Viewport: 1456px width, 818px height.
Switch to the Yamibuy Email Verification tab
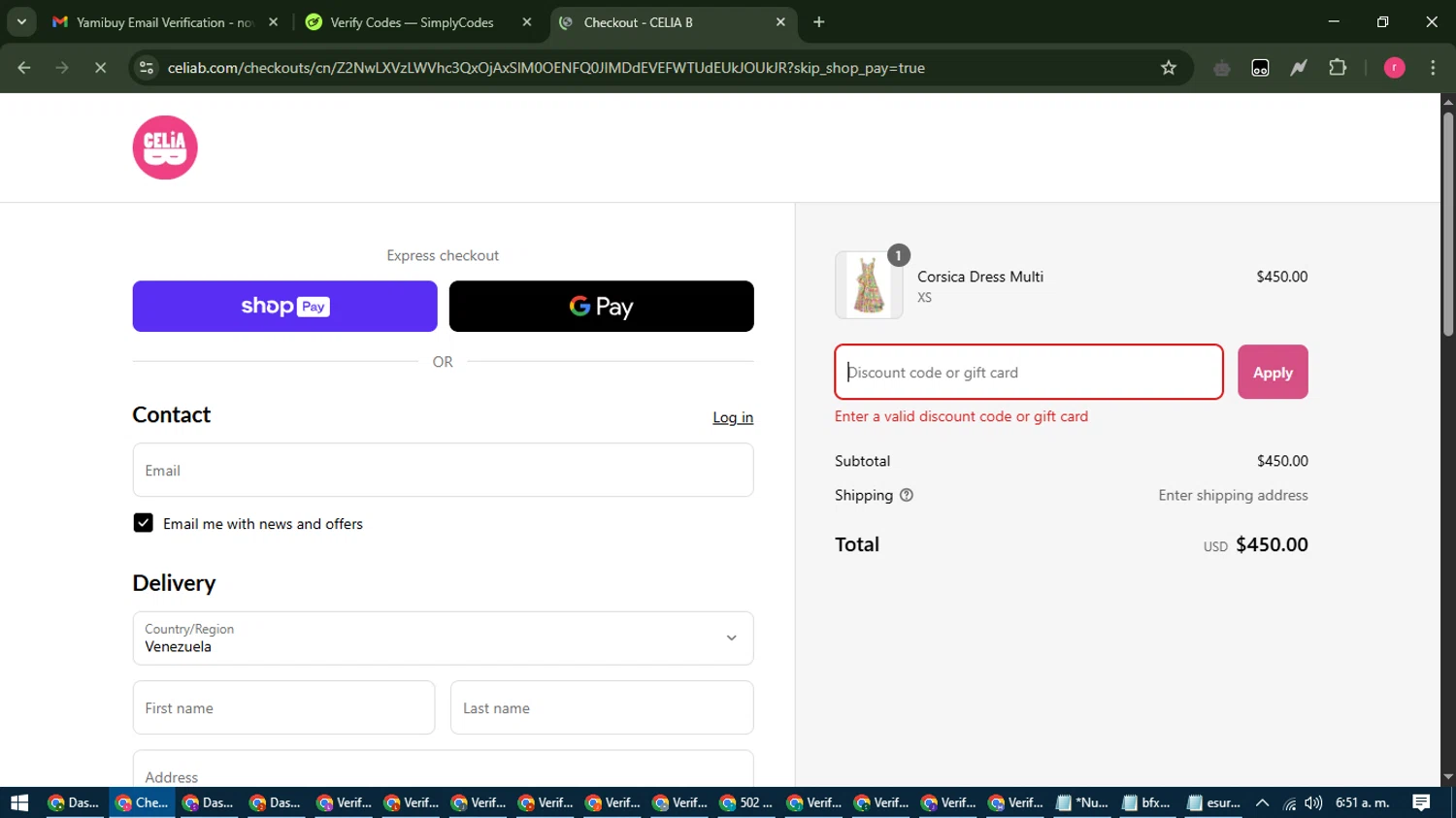point(163,22)
